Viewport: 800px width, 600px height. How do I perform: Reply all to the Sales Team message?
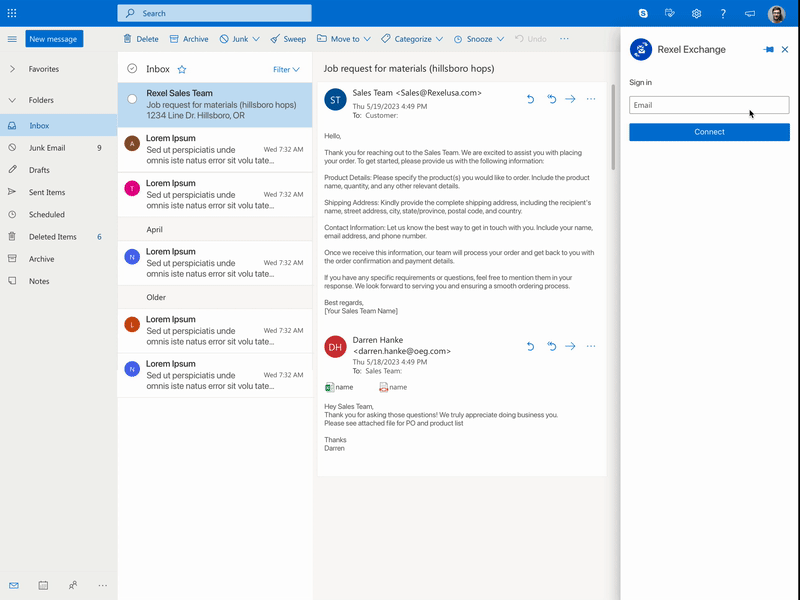552,99
